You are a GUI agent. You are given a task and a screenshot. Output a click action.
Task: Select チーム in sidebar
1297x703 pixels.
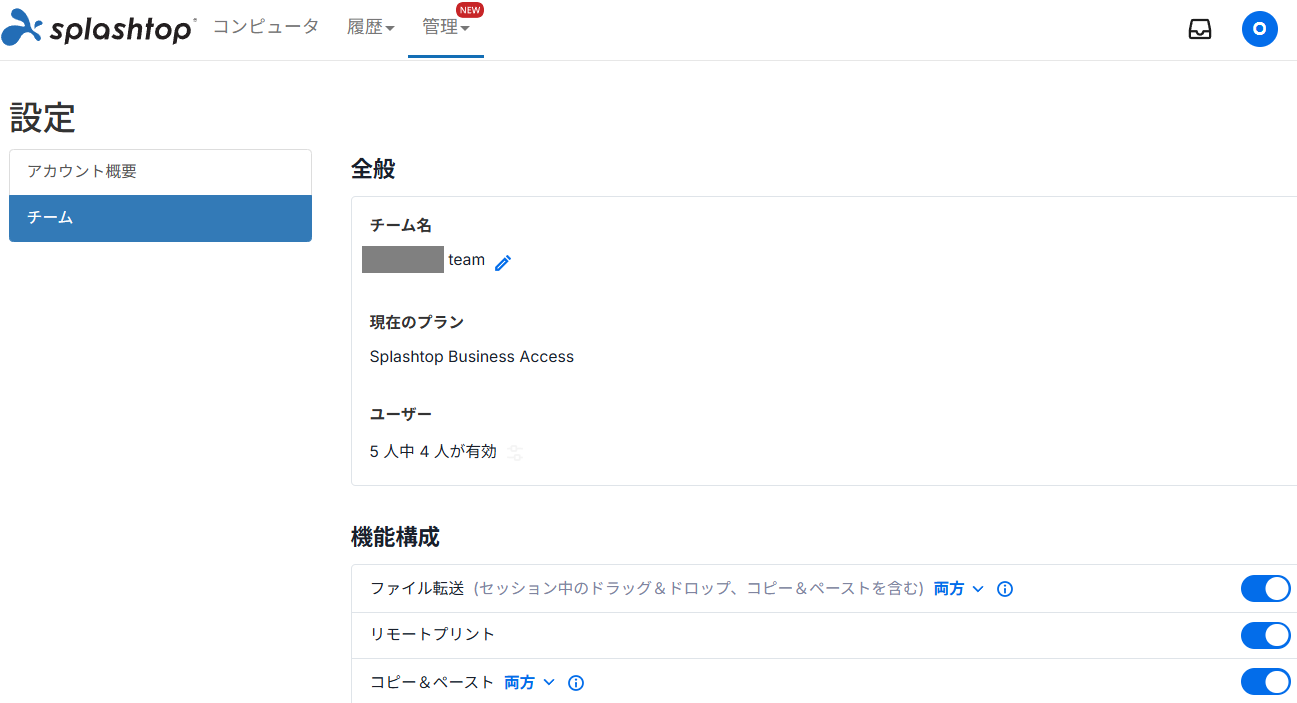pos(160,218)
